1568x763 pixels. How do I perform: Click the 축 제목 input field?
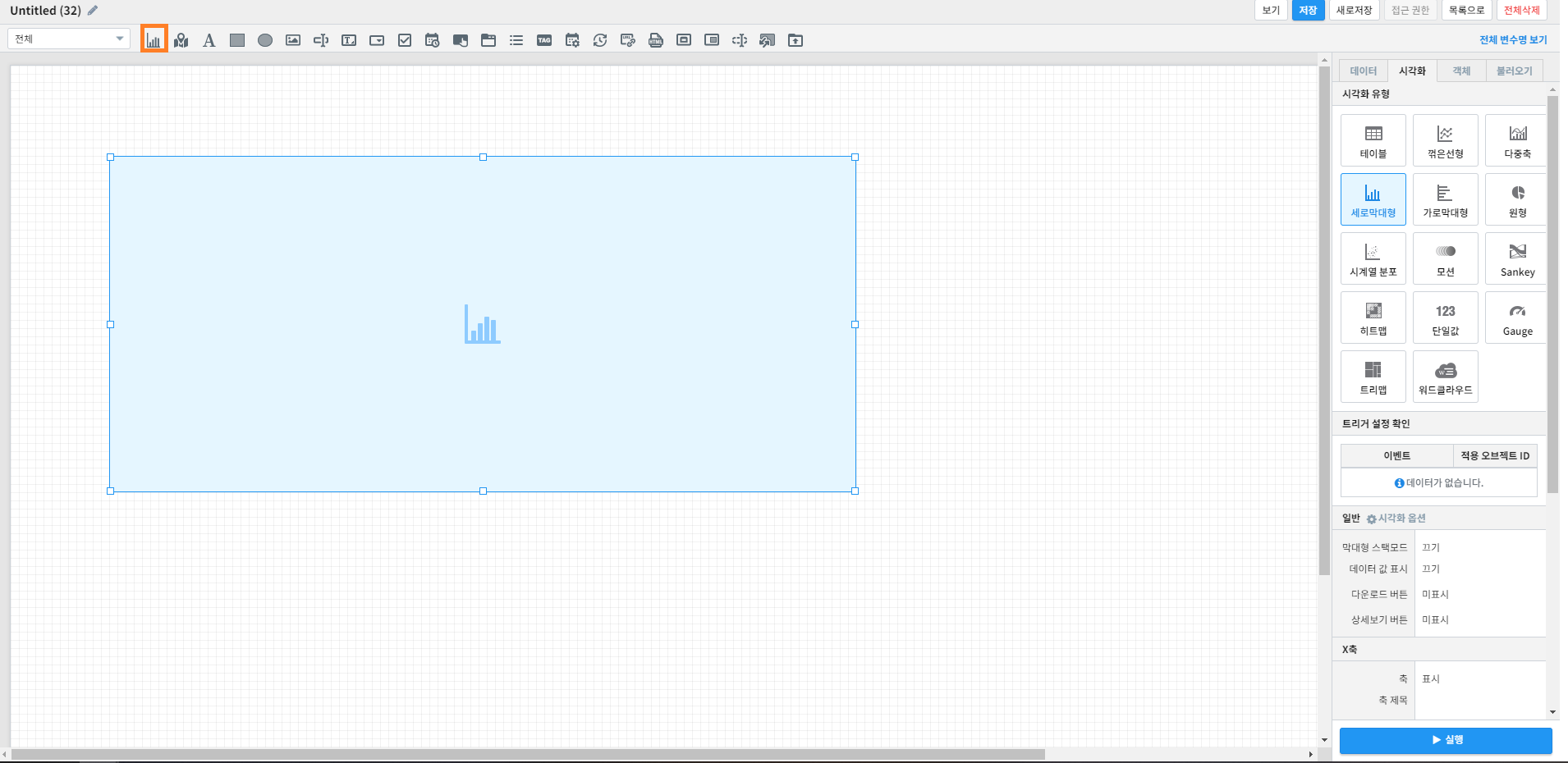[1480, 700]
